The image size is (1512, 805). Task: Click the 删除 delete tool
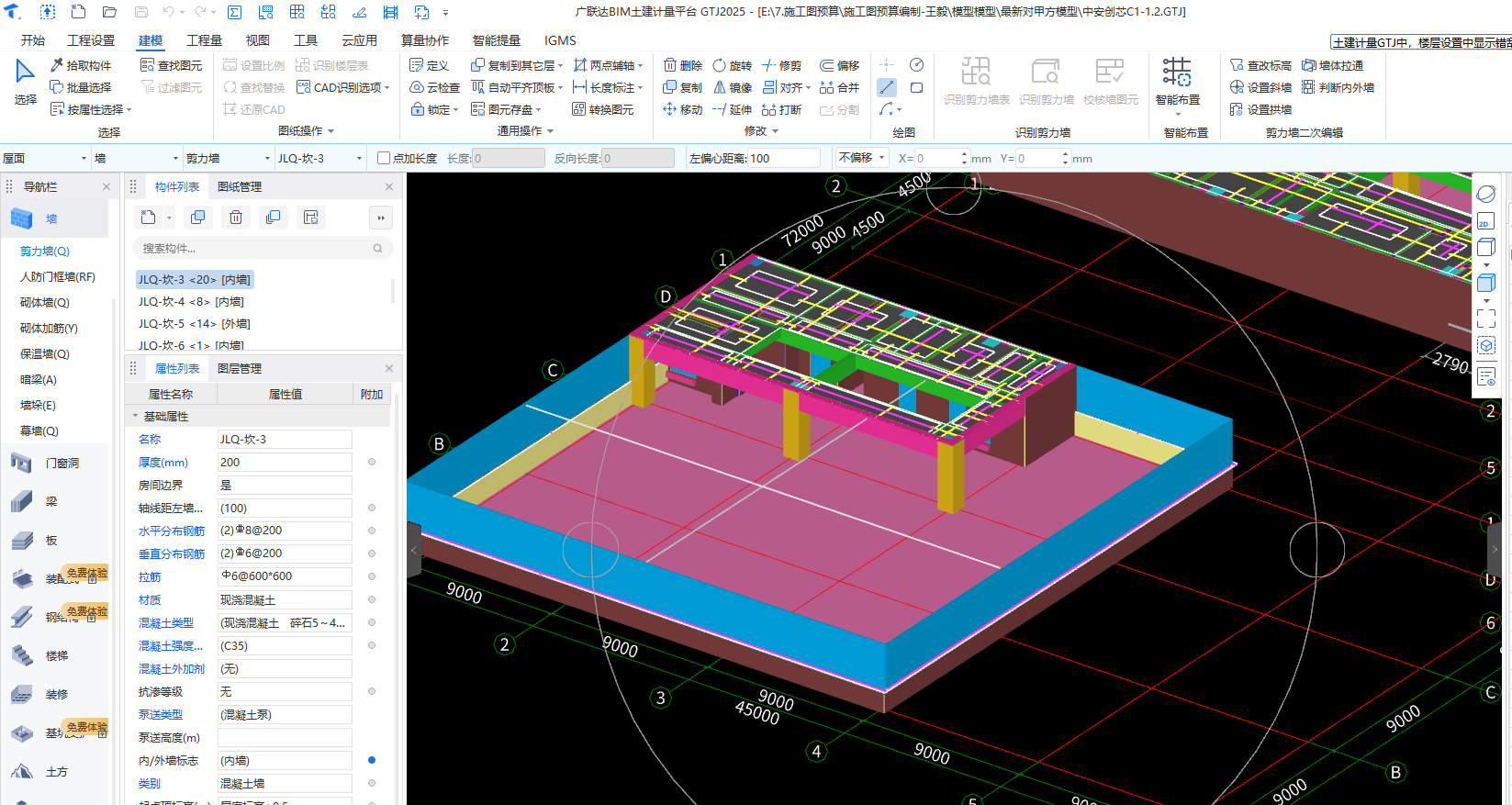pos(683,65)
